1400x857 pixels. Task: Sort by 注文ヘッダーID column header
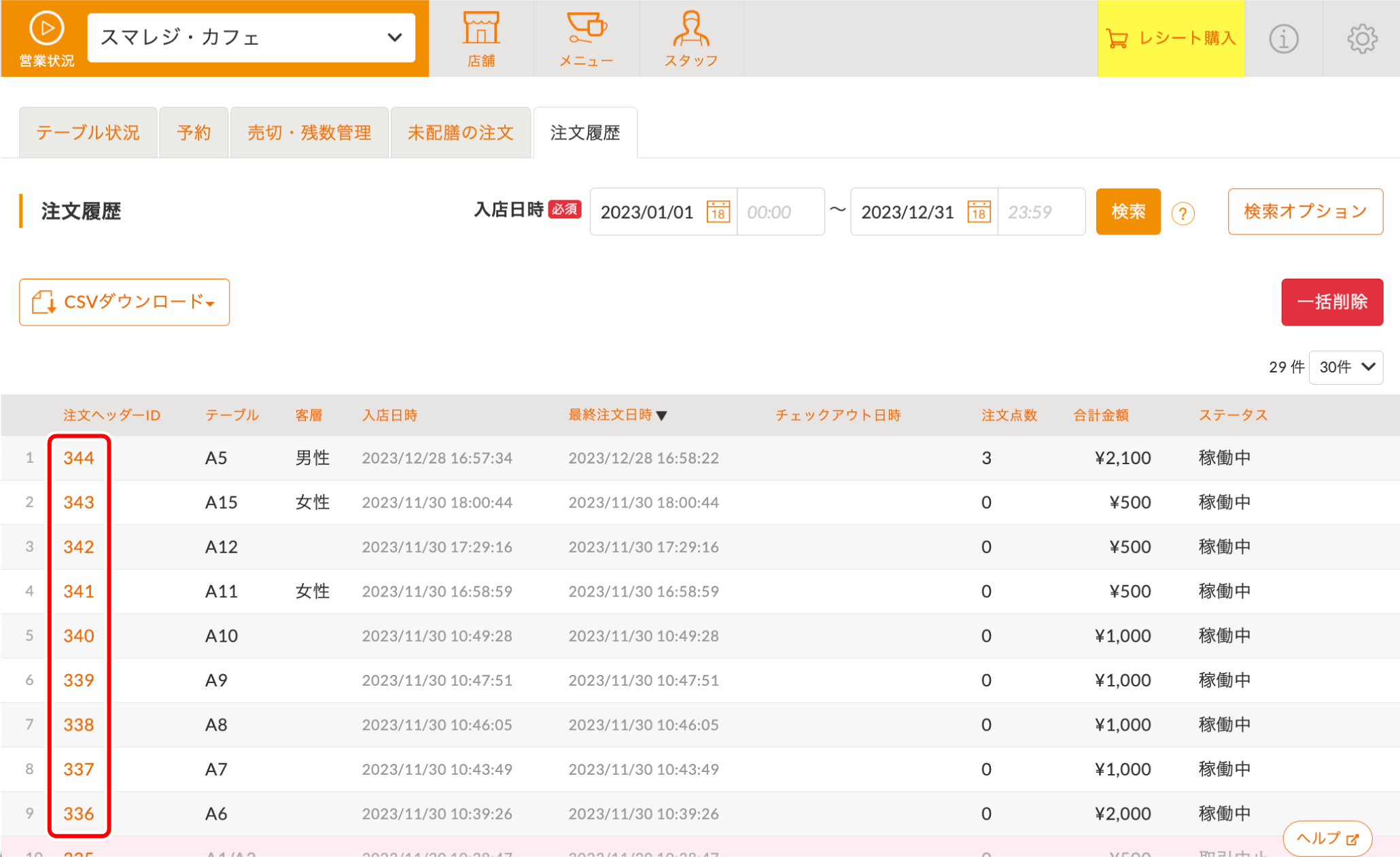tap(111, 415)
